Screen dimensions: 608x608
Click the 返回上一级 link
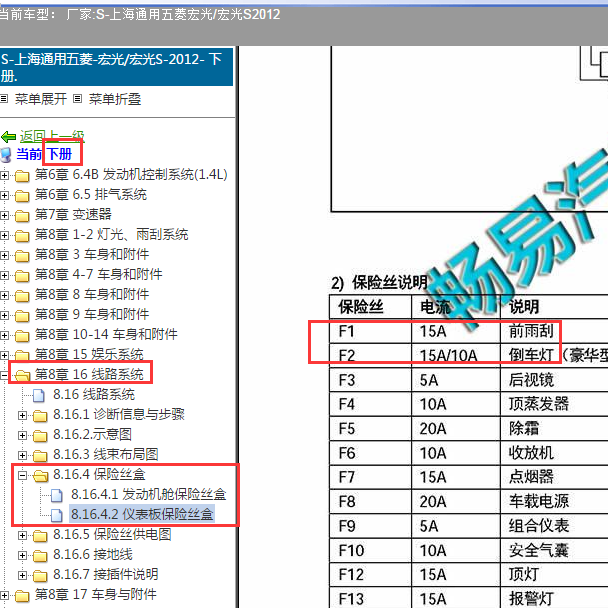[52, 136]
